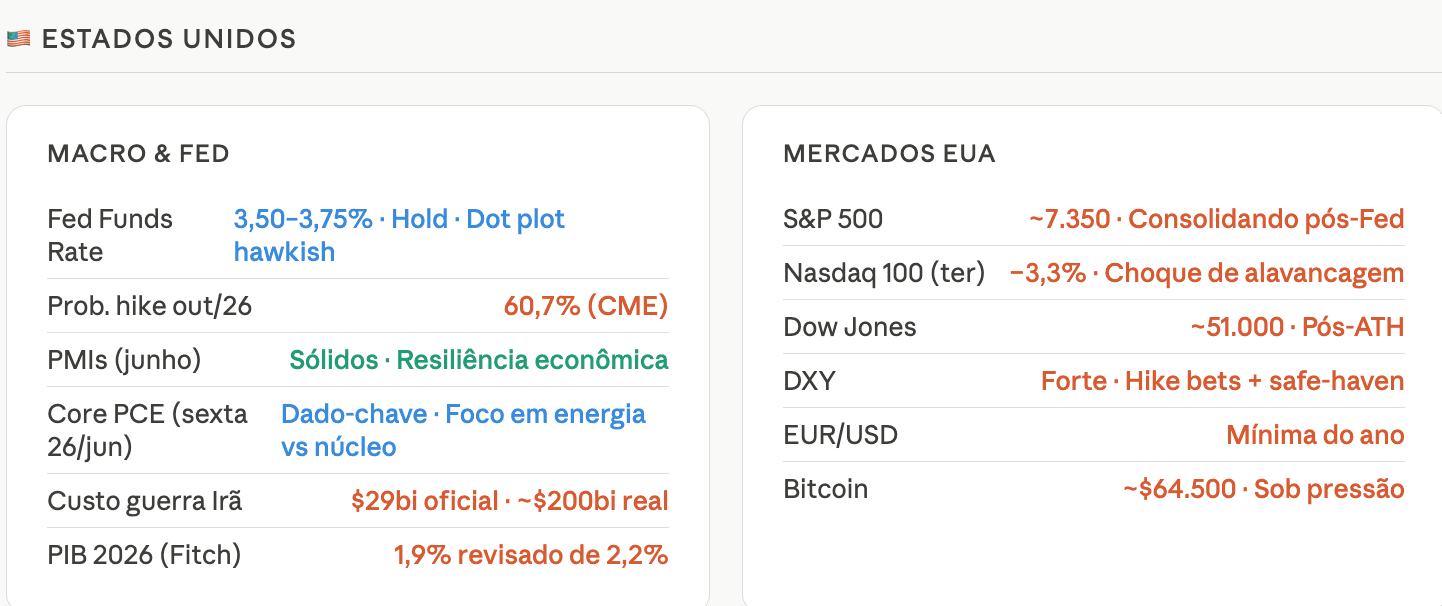The height and width of the screenshot is (606, 1442).
Task: Click the PIB 2026 1,9% revisado value
Action: (531, 554)
